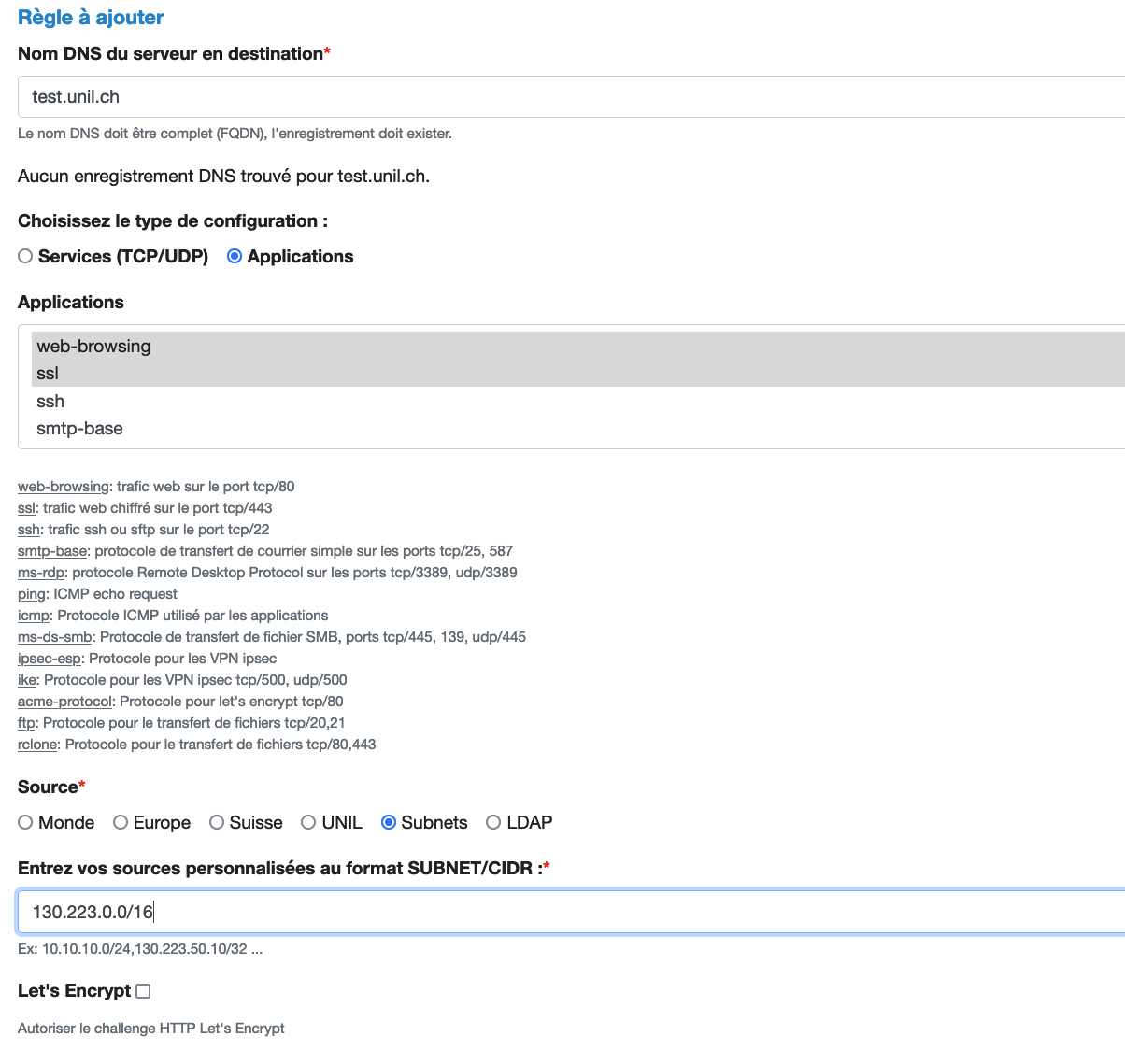This screenshot has width=1125, height=1064.
Task: Click the rclone underlined term
Action: 37,745
